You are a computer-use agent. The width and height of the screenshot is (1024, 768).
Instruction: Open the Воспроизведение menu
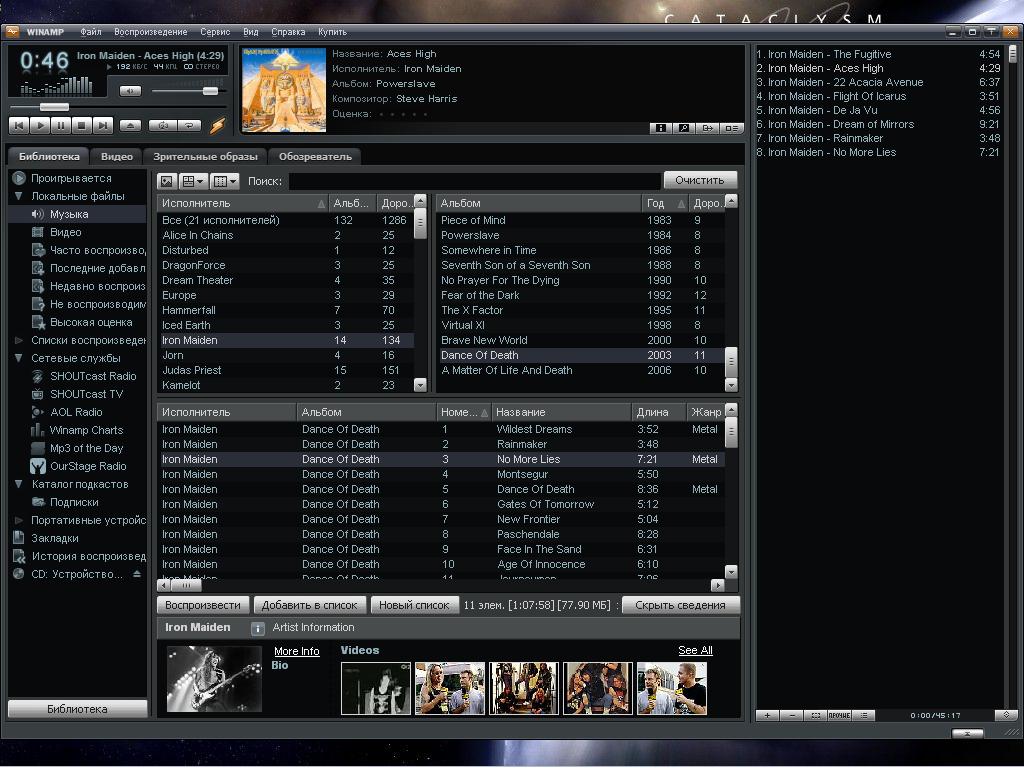click(150, 32)
